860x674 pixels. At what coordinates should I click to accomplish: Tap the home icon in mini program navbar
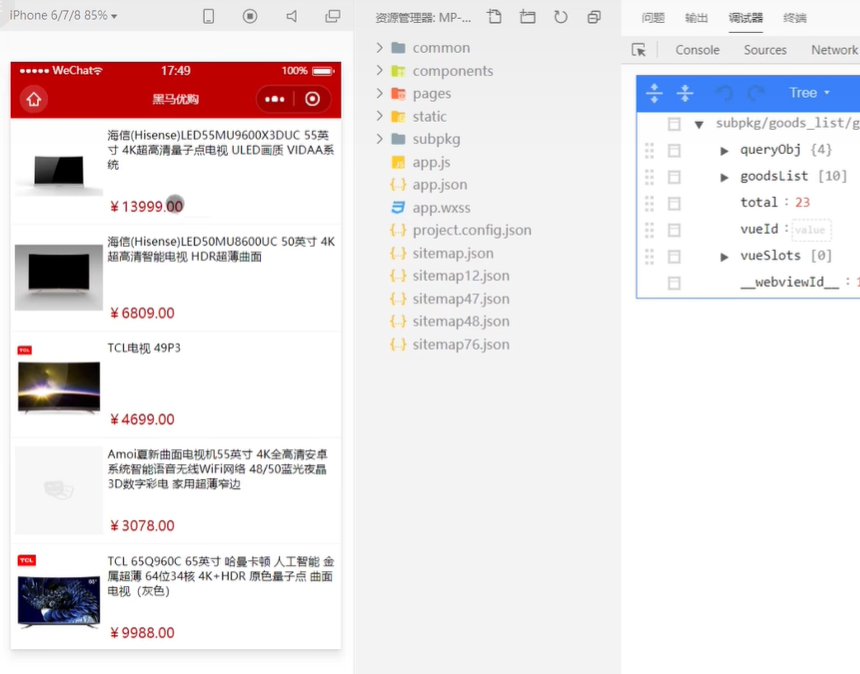(34, 99)
